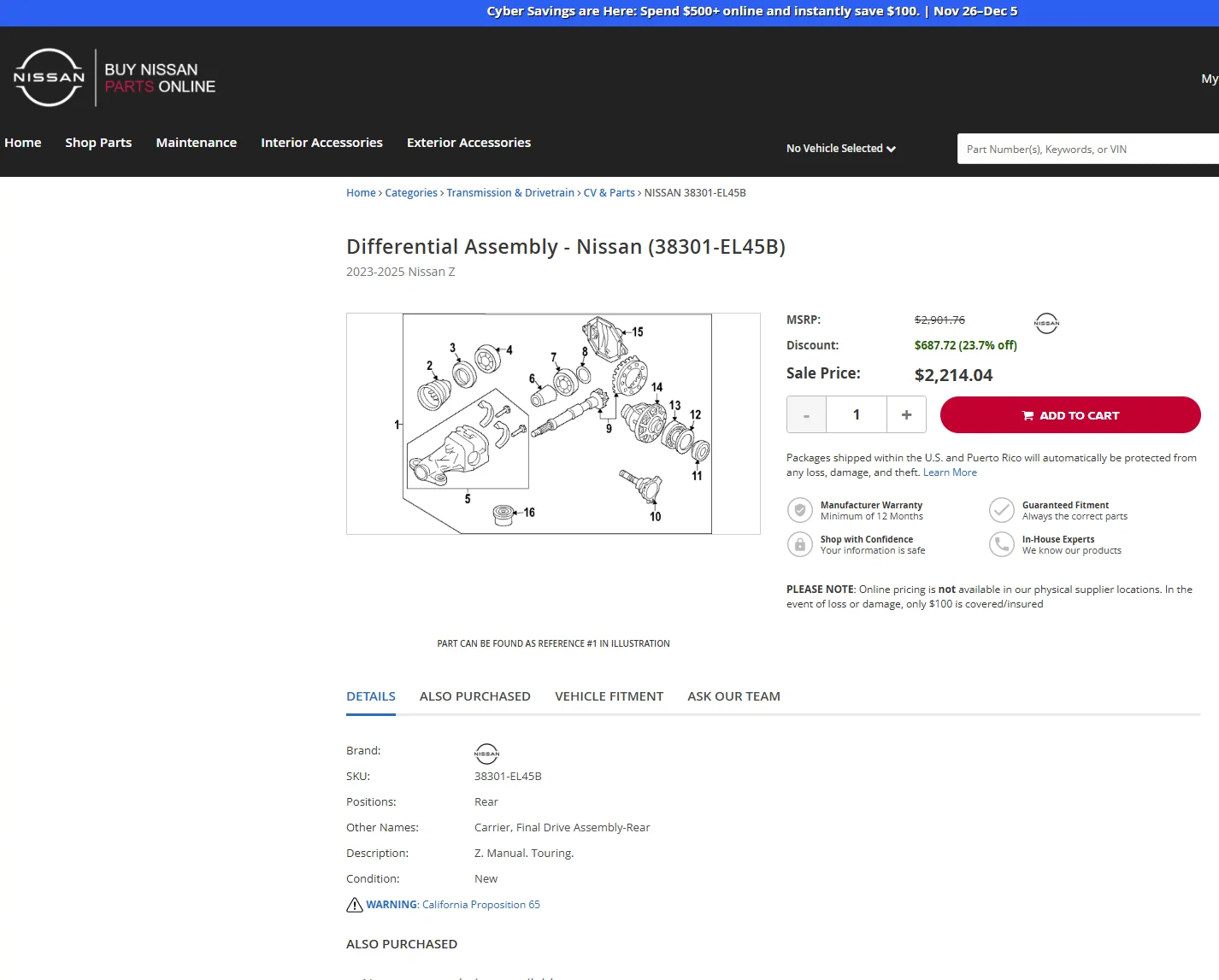Click the crossed-out MSRP $2,901.76
Screen dimensions: 1219x980
coord(939,320)
